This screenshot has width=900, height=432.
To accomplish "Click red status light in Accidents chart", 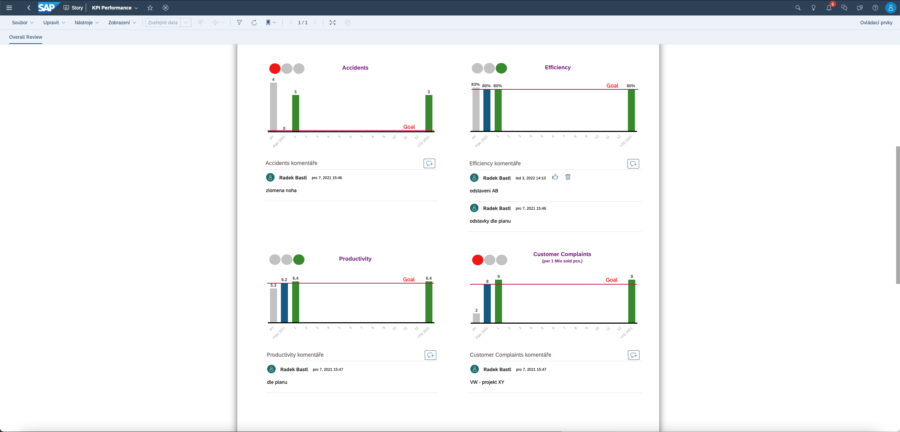I will (275, 68).
